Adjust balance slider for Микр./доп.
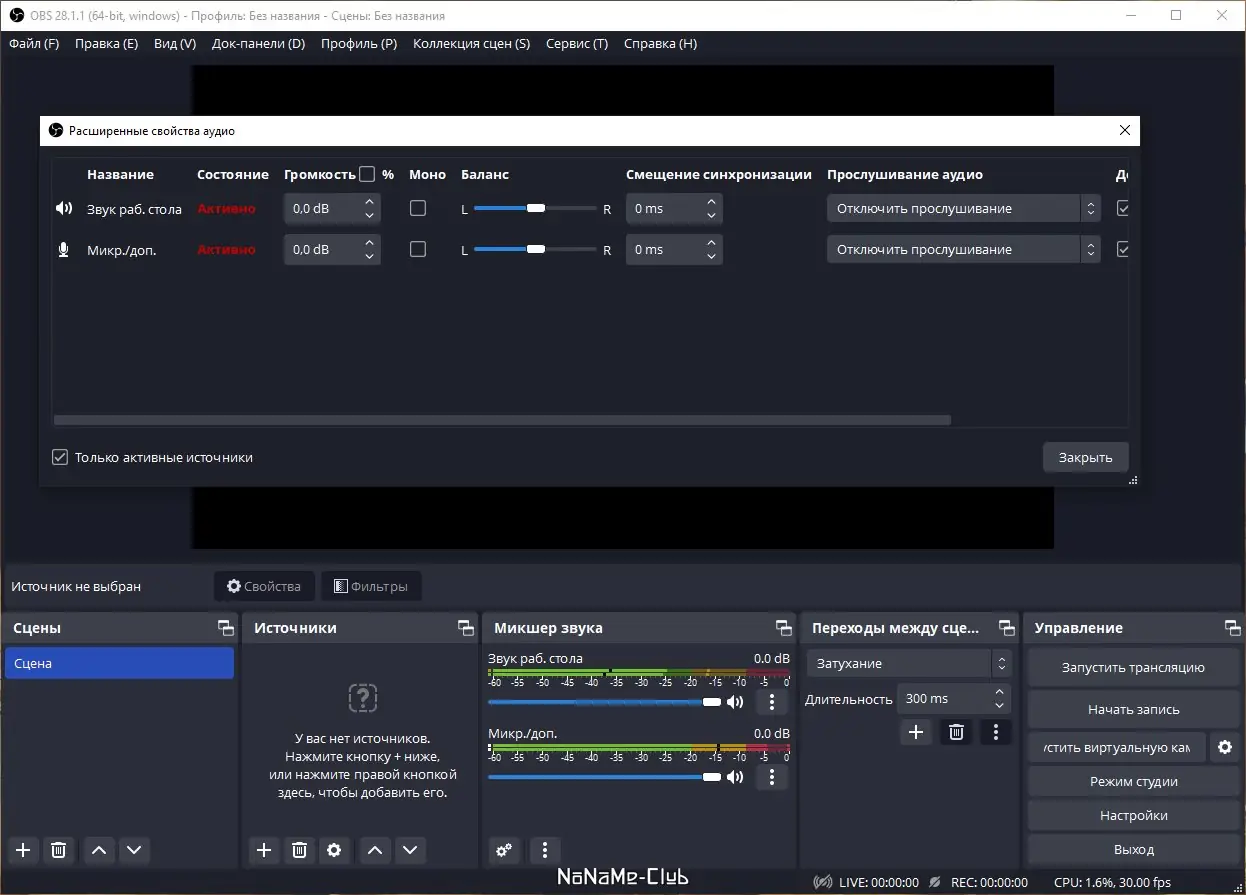Viewport: 1246px width, 895px height. pos(535,249)
